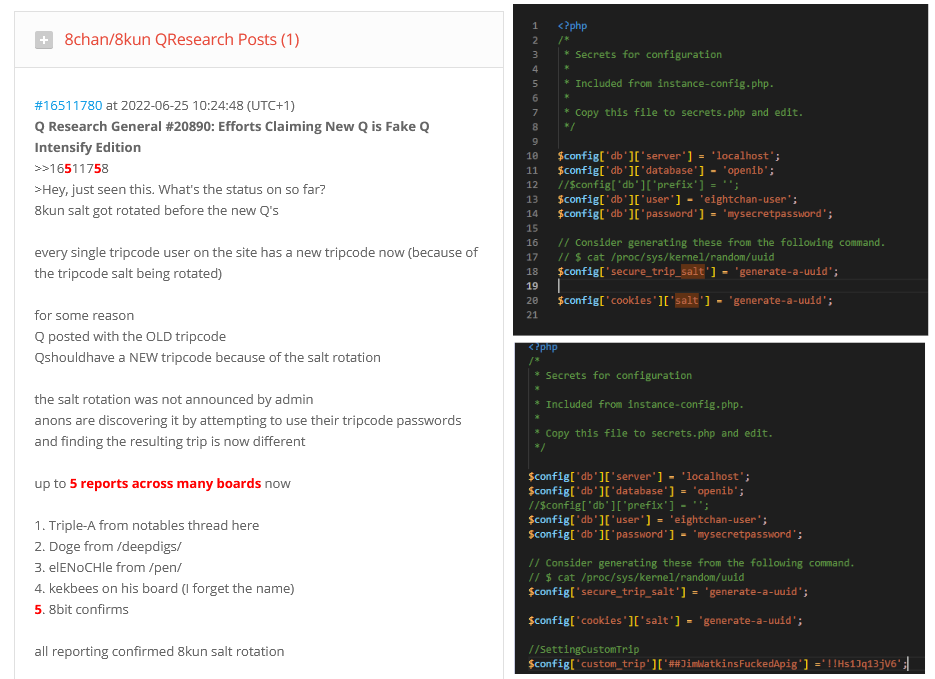Click the '//SettingCustomTrip' comment in bottom image
The height and width of the screenshot is (679, 935).
(583, 649)
